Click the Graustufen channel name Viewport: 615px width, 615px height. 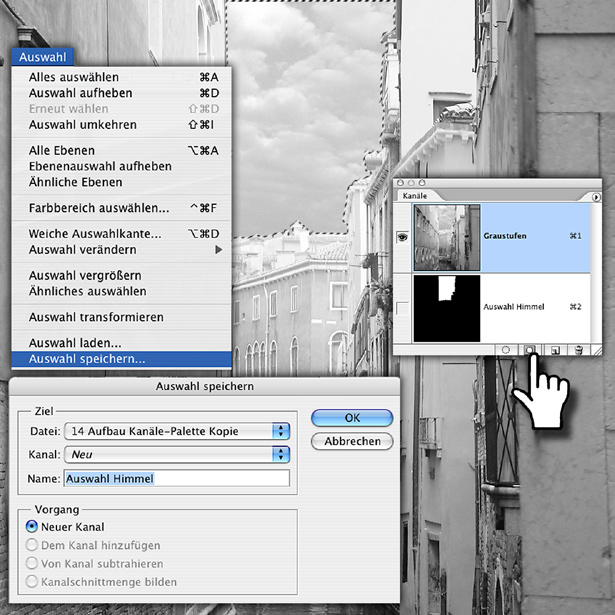[x=505, y=236]
